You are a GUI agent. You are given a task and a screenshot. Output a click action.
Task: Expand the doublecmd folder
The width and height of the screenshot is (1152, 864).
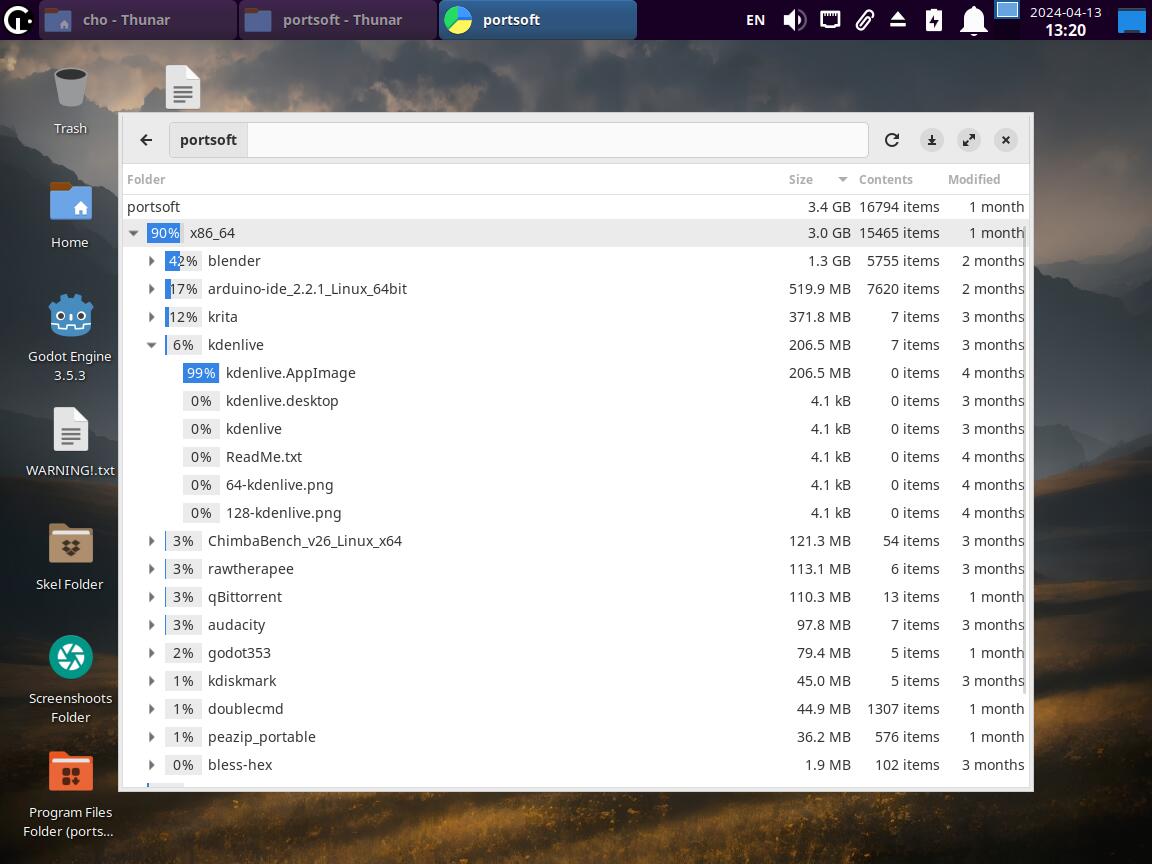click(x=151, y=708)
